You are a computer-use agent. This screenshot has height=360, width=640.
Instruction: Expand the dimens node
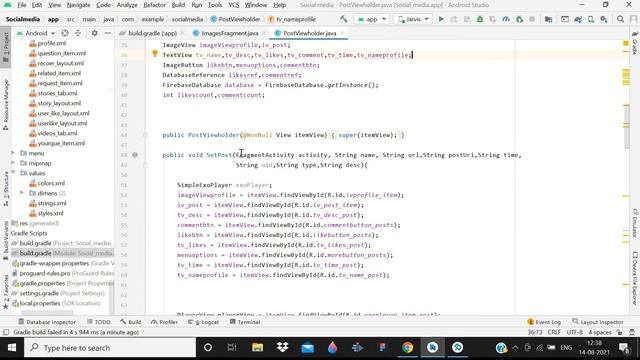pyautogui.click(x=22, y=193)
